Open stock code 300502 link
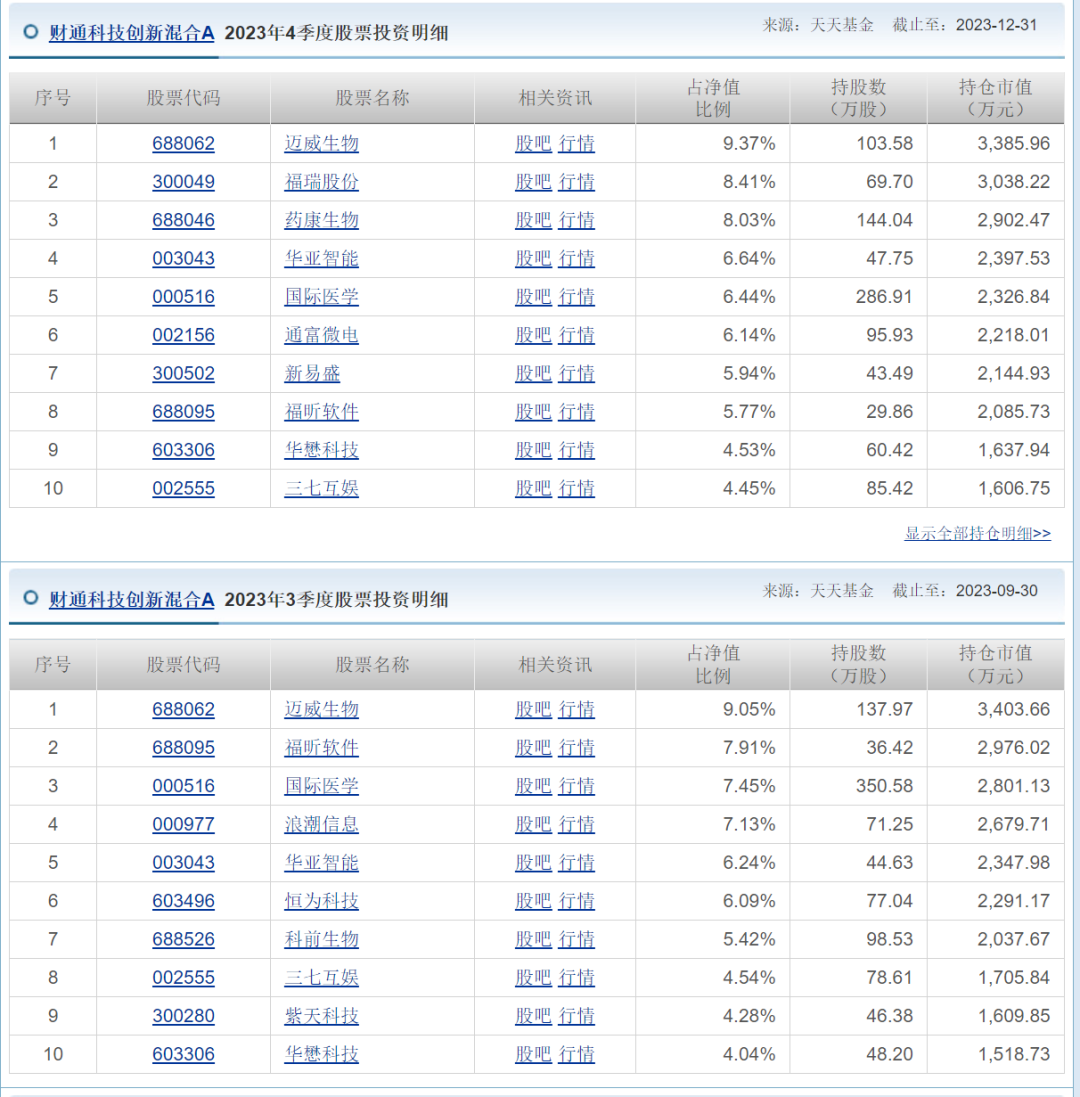This screenshot has height=1097, width=1080. click(x=183, y=374)
